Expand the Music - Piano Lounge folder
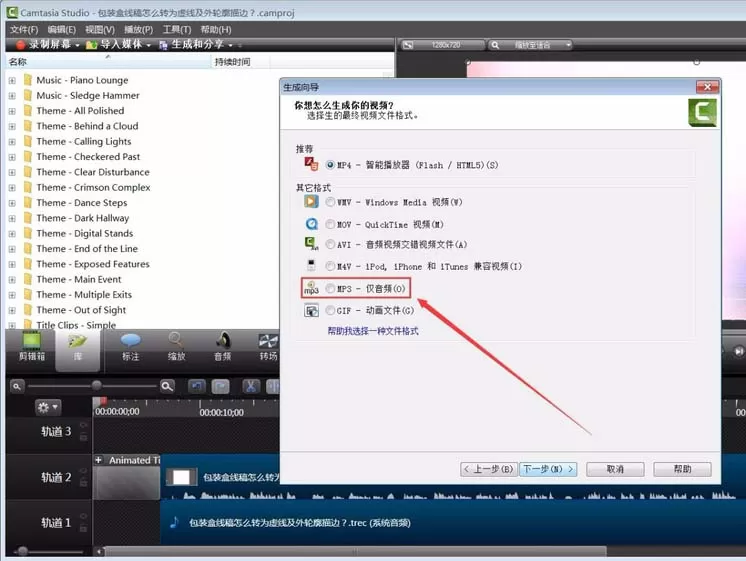746x561 pixels. pos(12,80)
